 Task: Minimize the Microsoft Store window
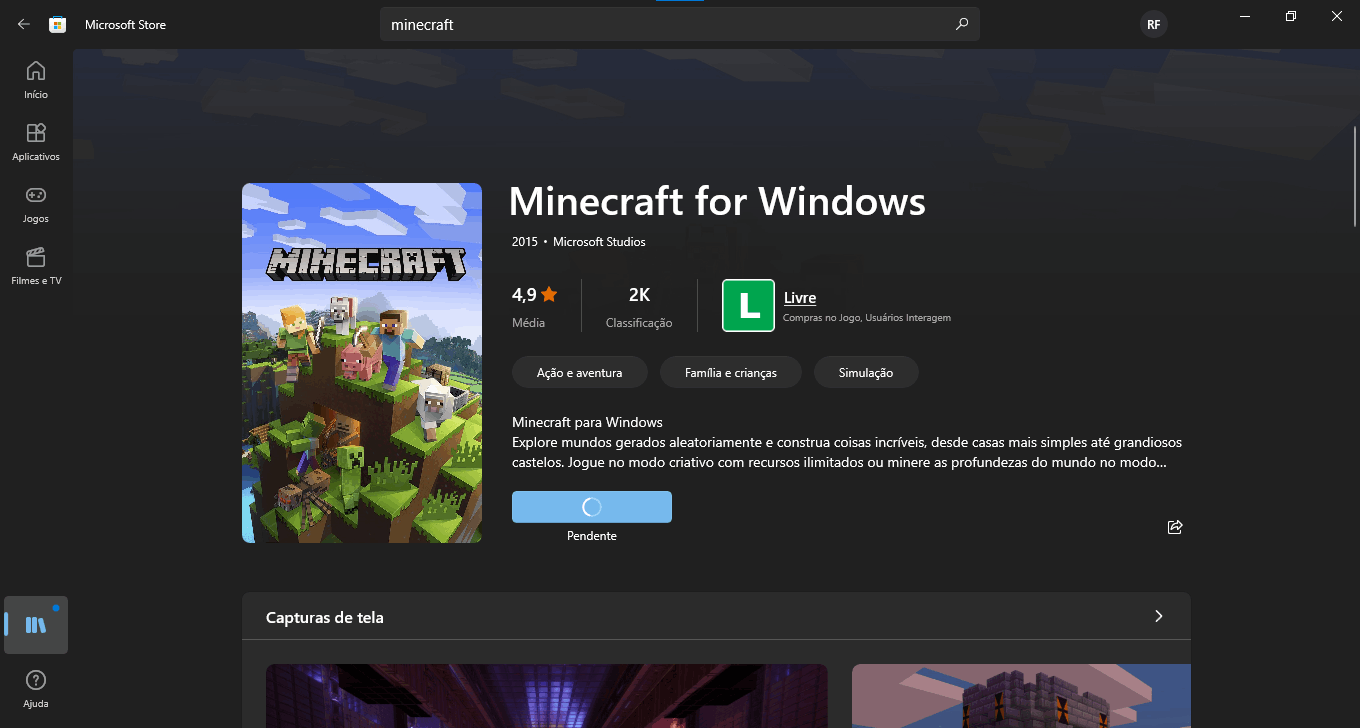click(x=1245, y=16)
